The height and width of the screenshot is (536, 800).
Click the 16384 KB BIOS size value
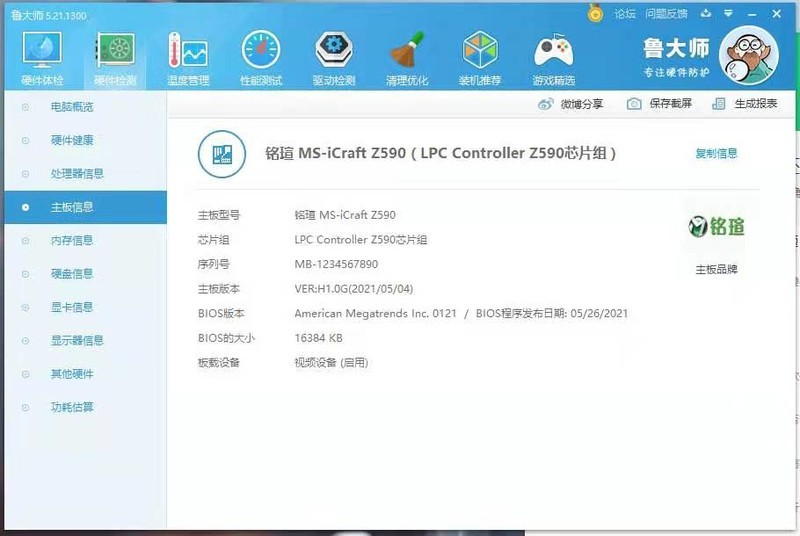(x=318, y=338)
